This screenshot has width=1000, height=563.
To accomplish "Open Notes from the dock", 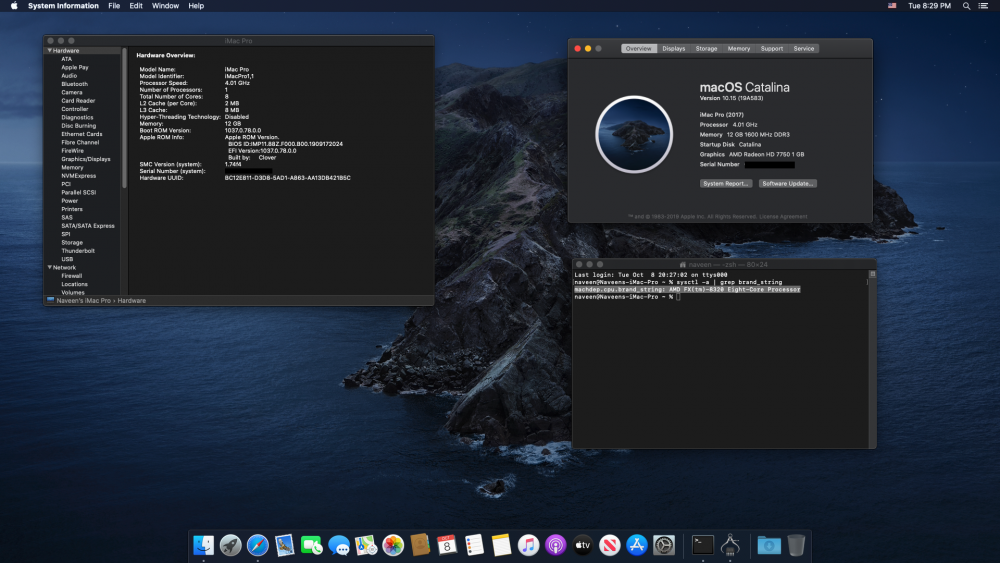I will click(x=501, y=545).
